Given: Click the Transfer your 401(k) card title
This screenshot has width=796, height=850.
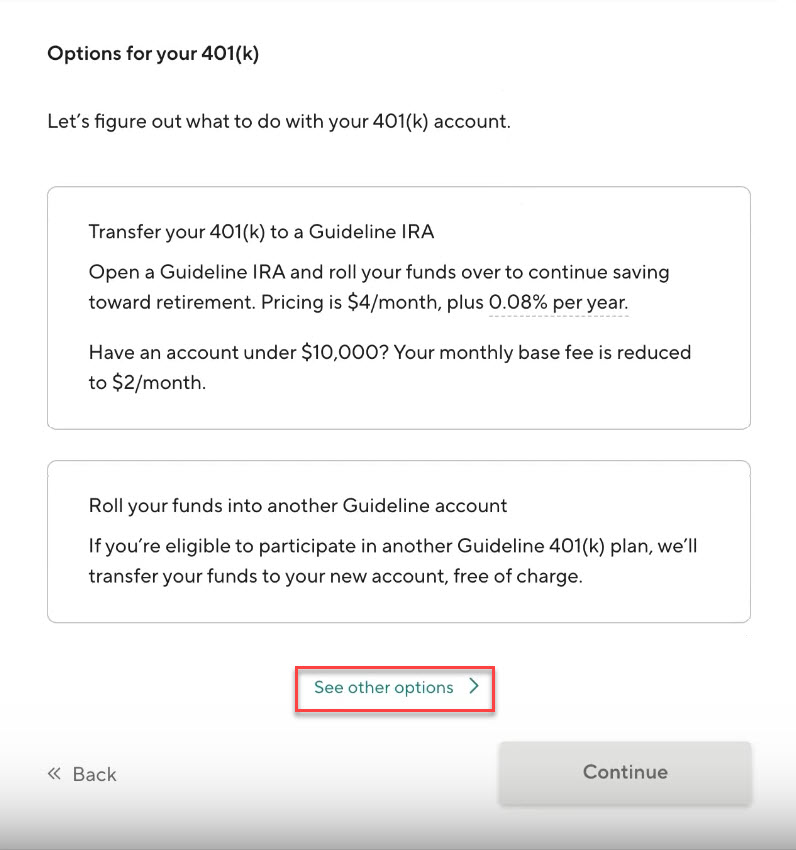Looking at the screenshot, I should point(261,232).
